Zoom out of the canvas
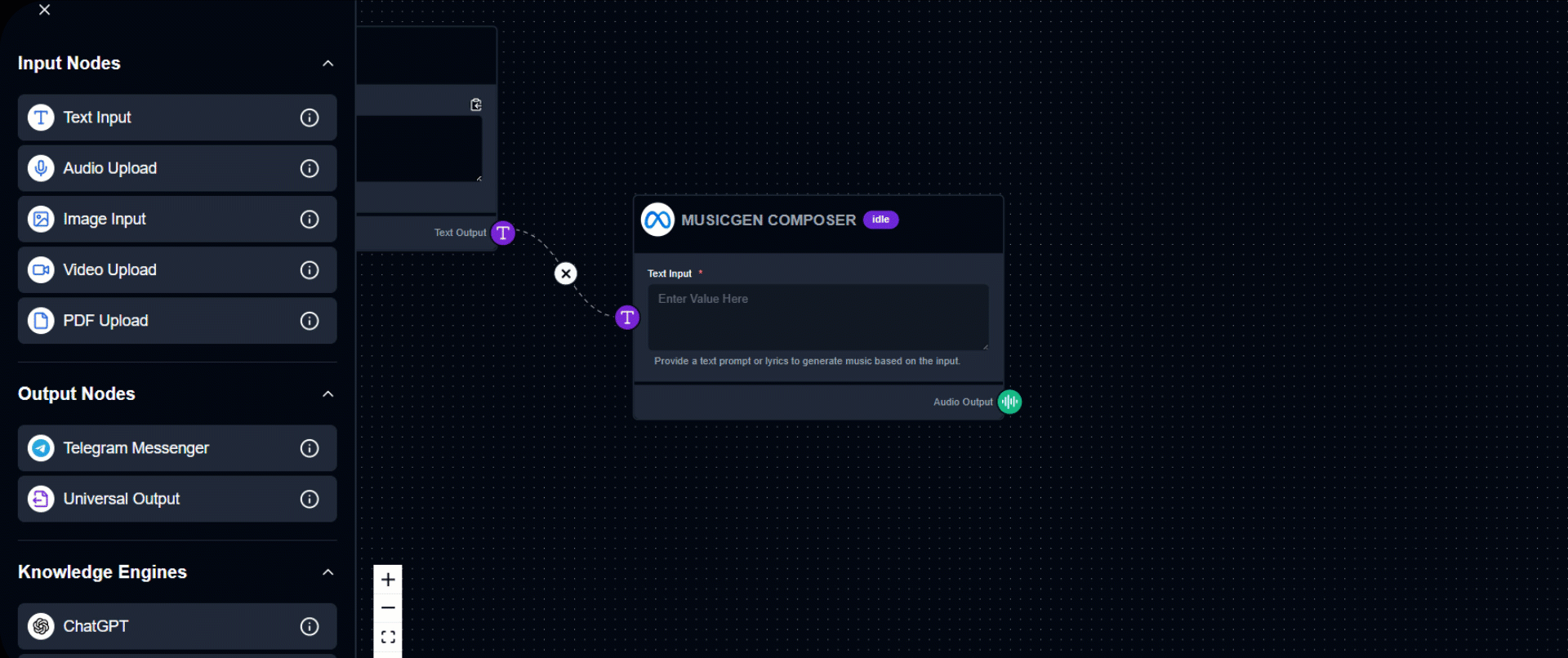 click(388, 608)
